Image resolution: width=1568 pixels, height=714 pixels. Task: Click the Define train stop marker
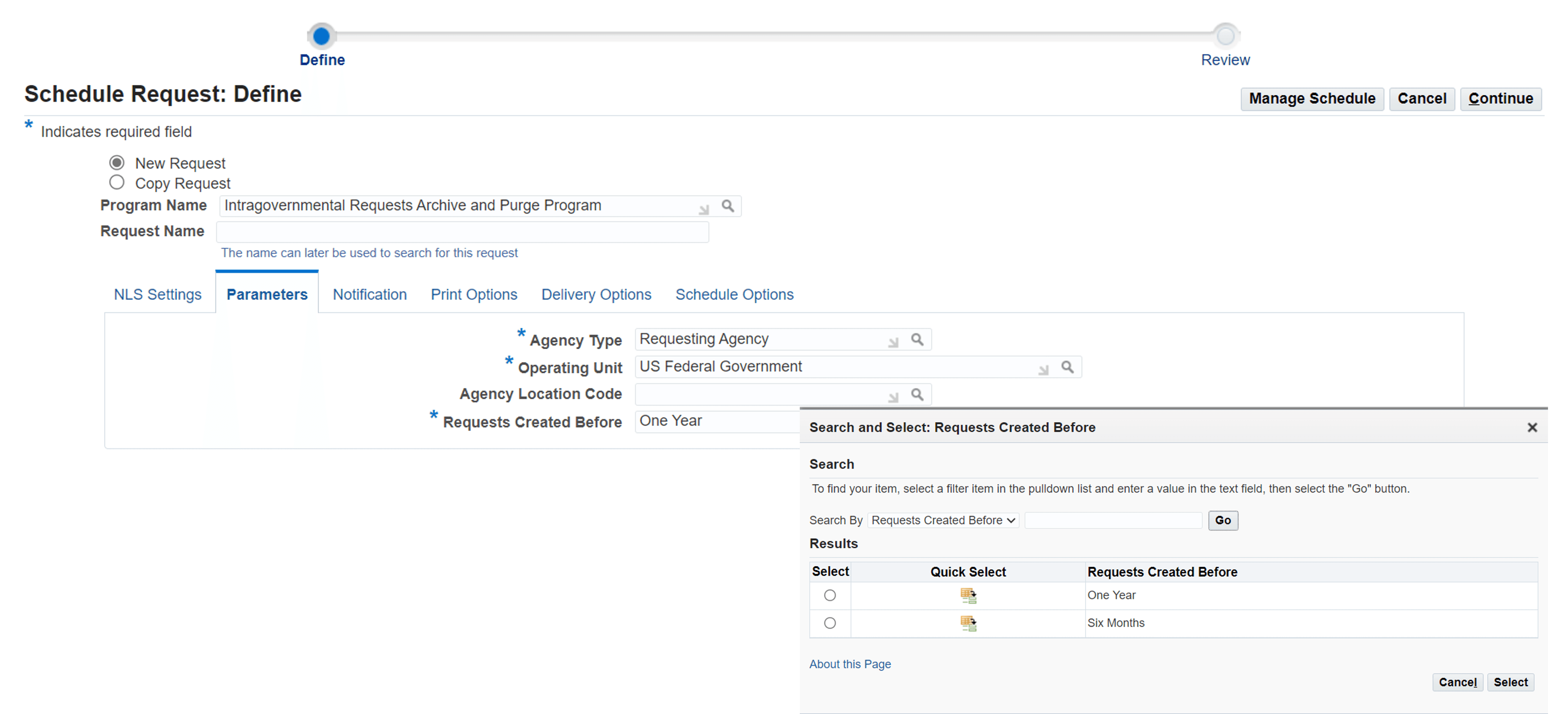click(322, 35)
